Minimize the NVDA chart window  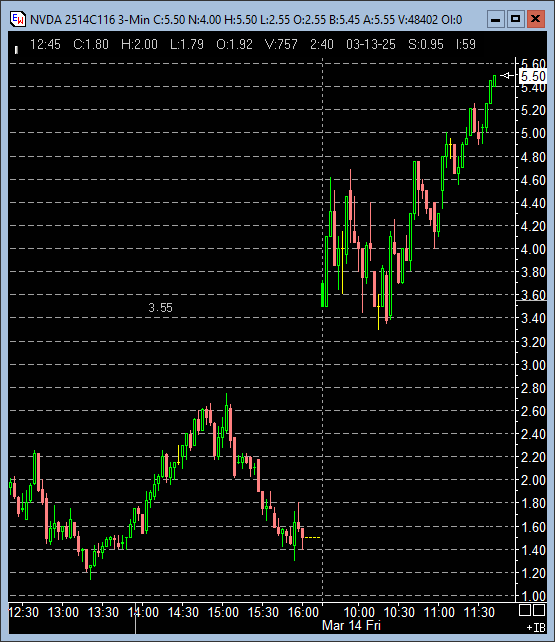(x=496, y=19)
